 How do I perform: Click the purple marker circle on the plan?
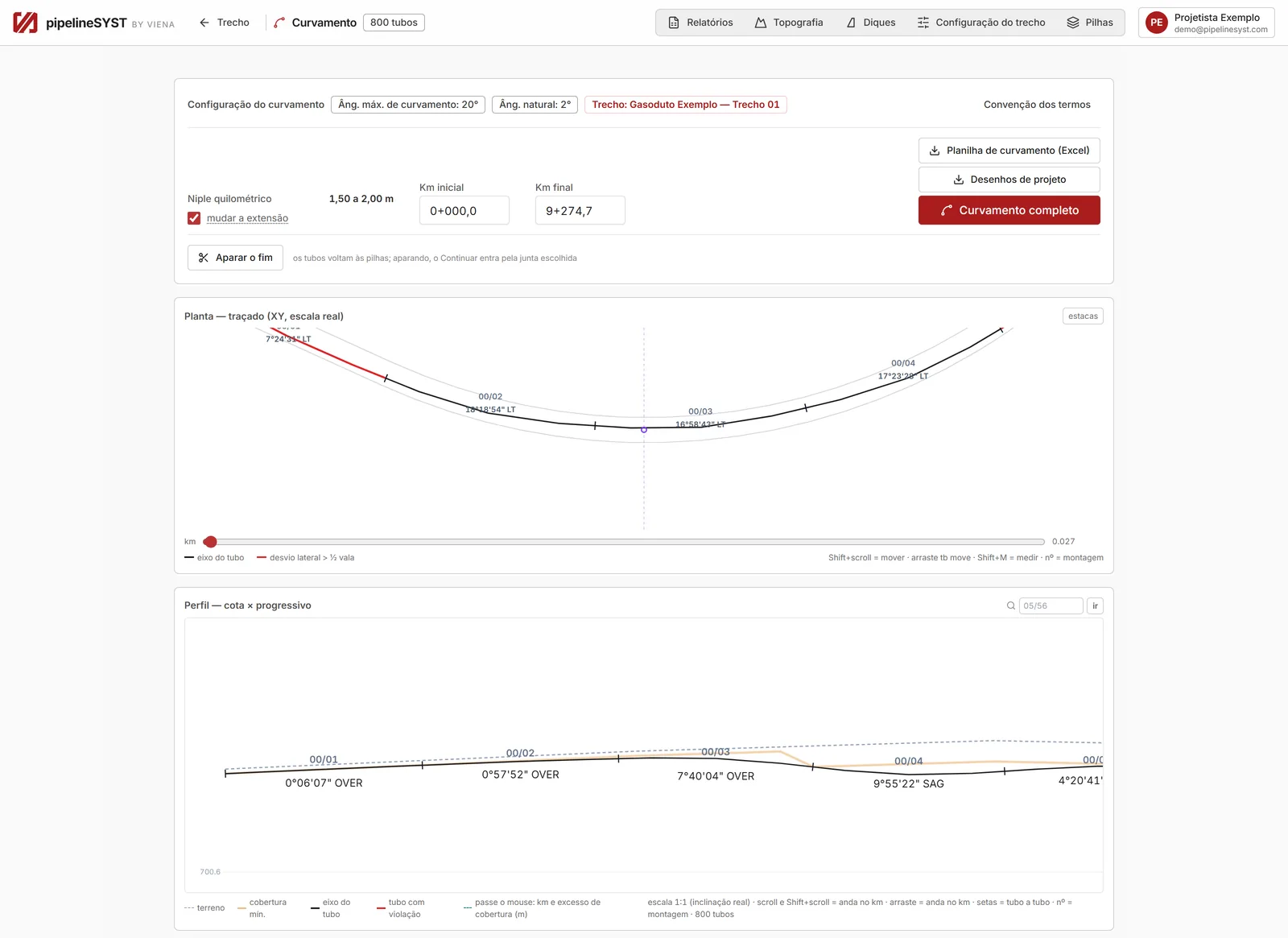pos(644,430)
